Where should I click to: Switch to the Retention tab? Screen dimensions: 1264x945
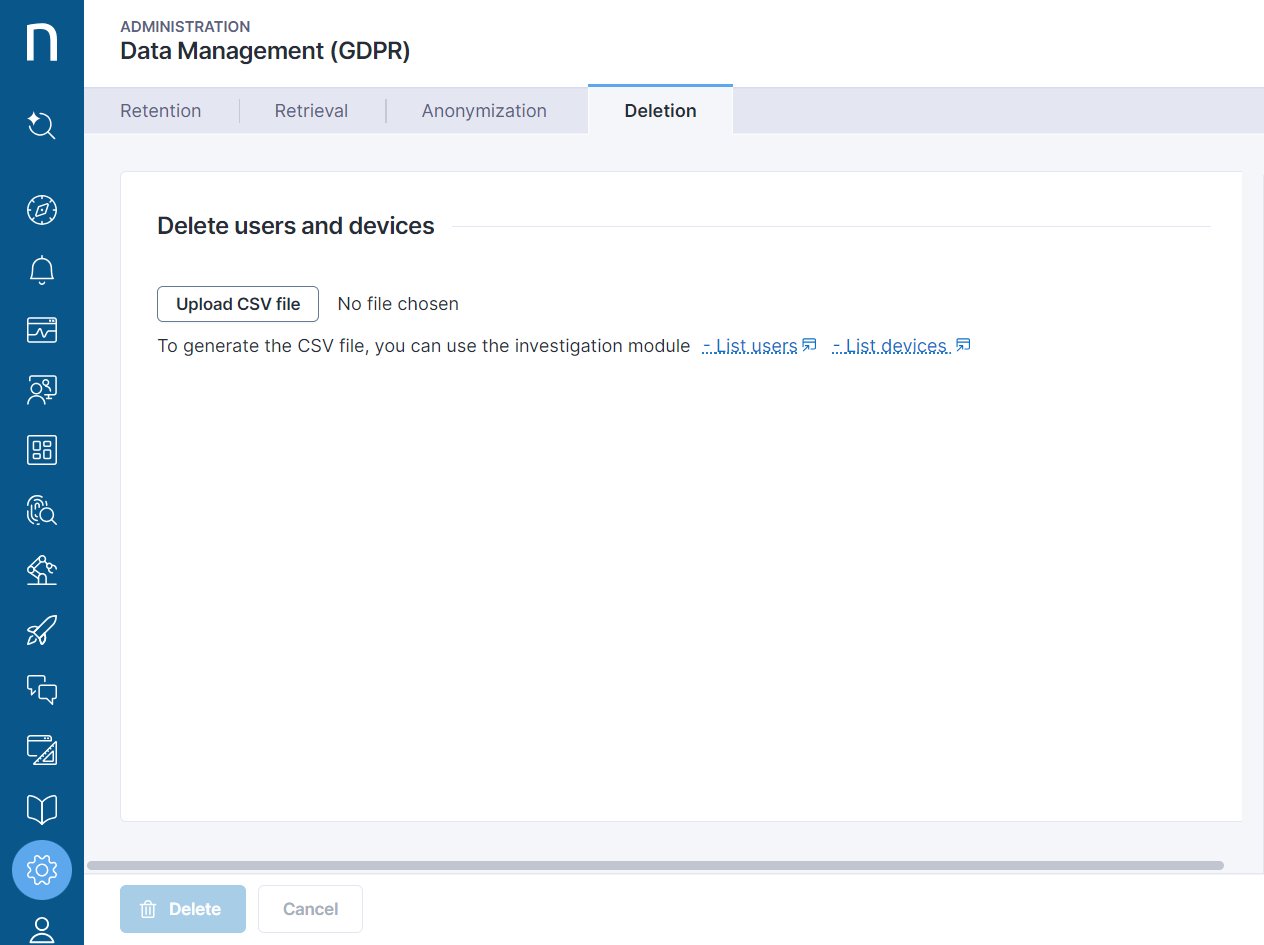tap(161, 111)
